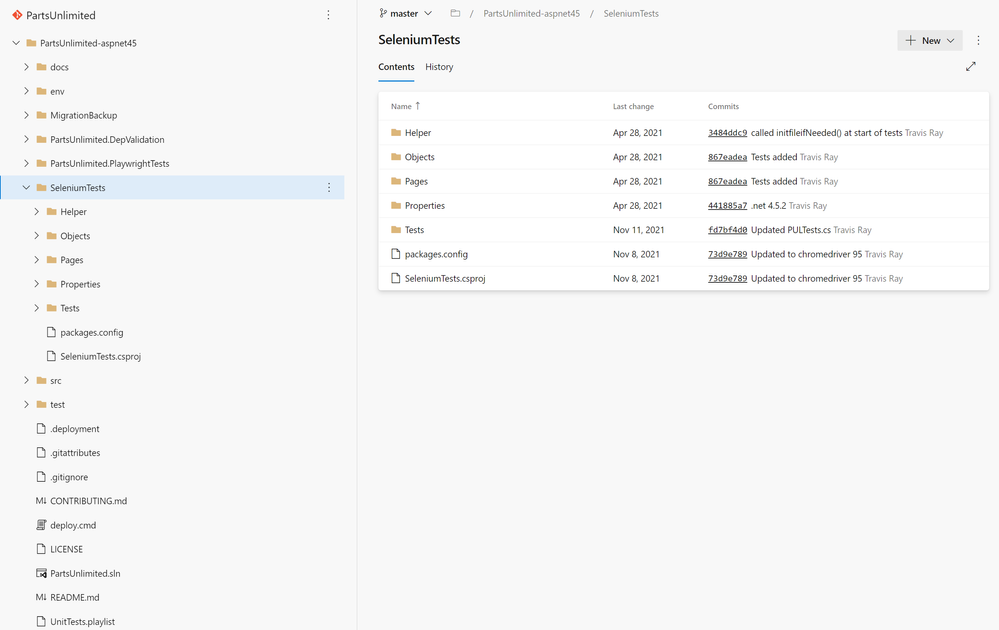Click SeleniumTests in the breadcrumb

click(x=631, y=13)
